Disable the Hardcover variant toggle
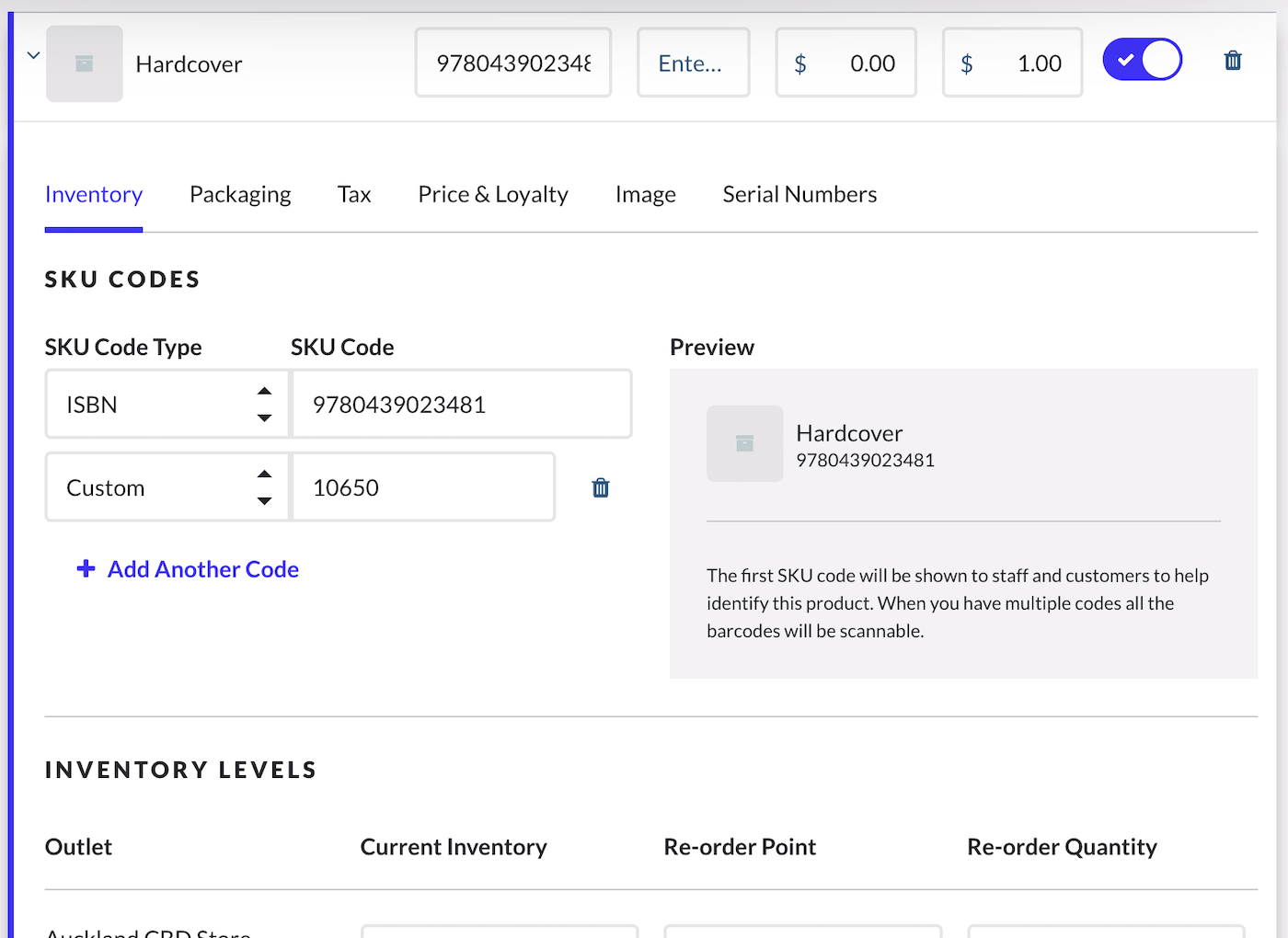Screen dimensions: 1288x938 tap(1142, 61)
